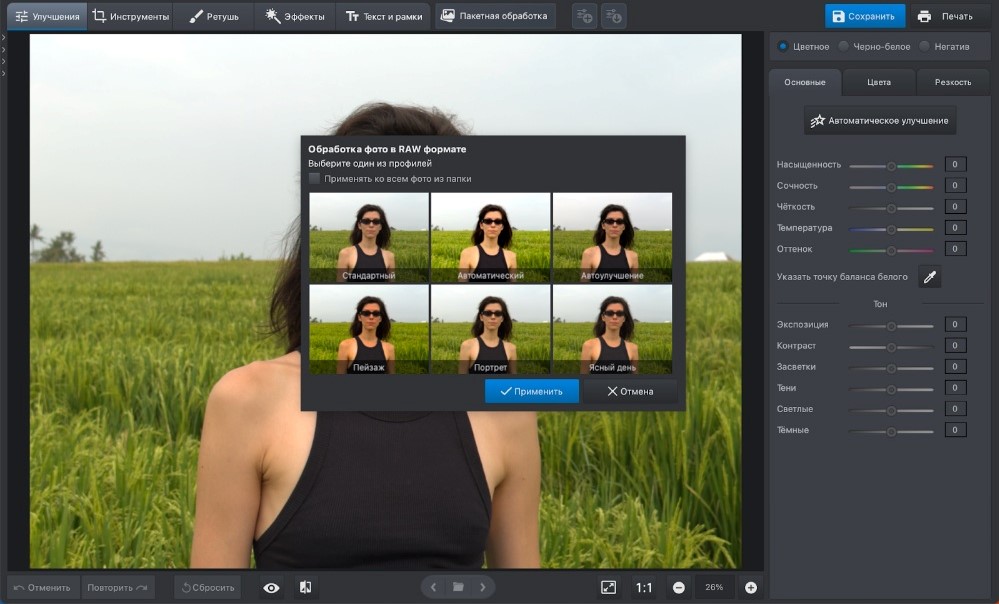
Task: Open the Ретушь tab
Action: pos(214,16)
